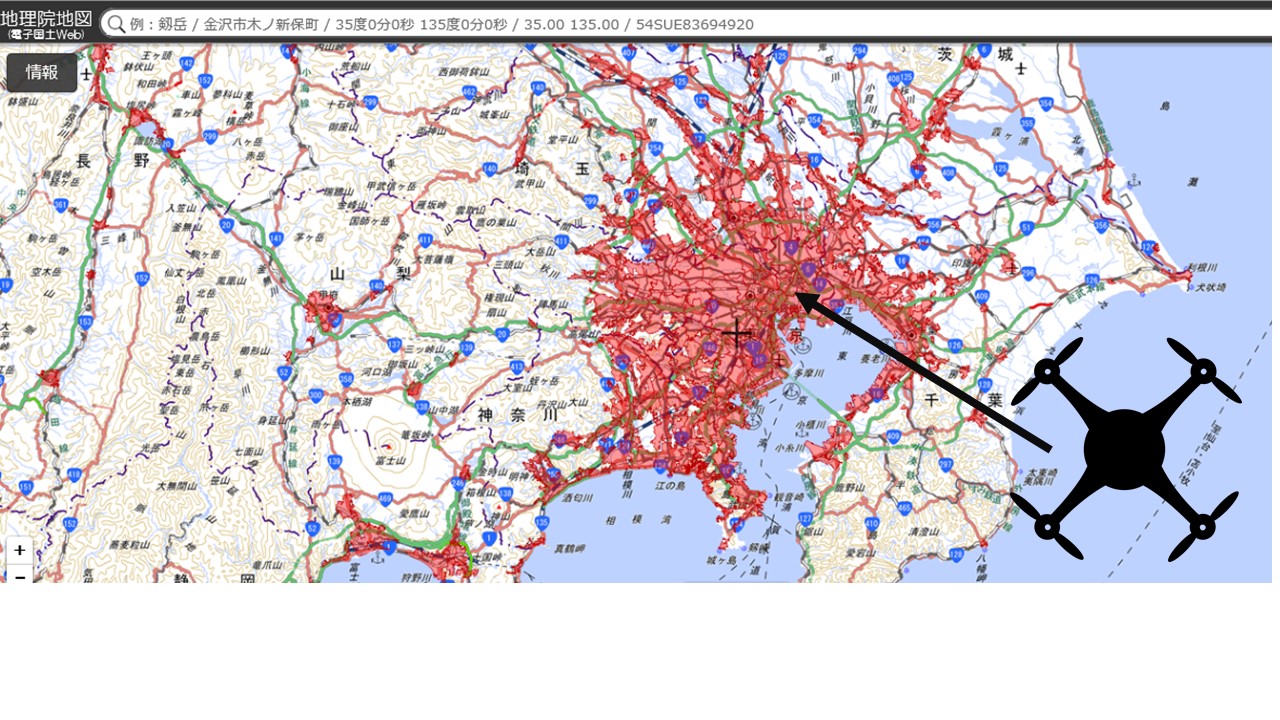
Task: Click the 山中湖 lake label
Action: [x=444, y=410]
